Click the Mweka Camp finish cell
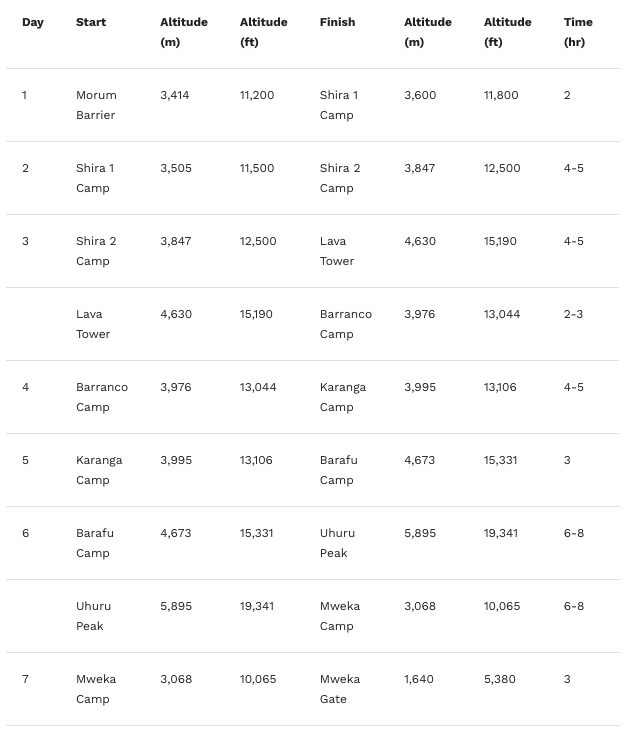The width and height of the screenshot is (631, 743). pos(340,616)
